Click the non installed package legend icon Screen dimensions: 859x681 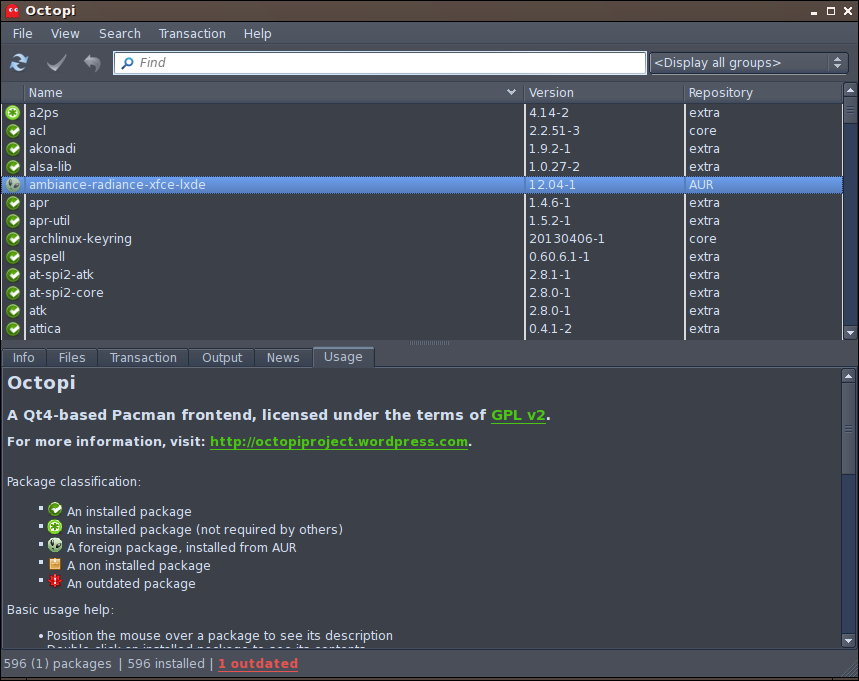coord(55,564)
